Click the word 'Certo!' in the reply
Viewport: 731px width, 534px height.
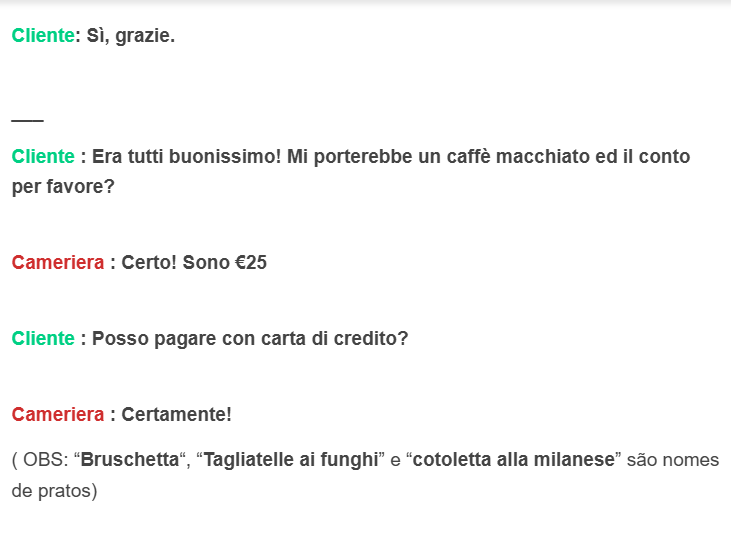click(149, 262)
